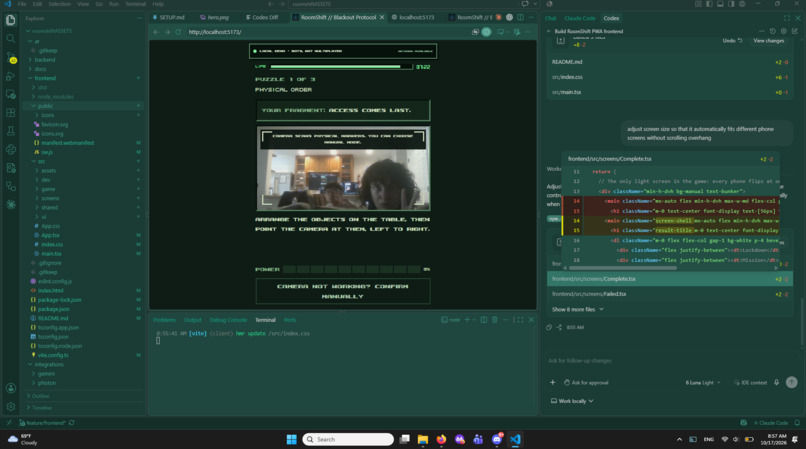Toggle secondary sidebar layout icon in title bar
This screenshot has width=806, height=449.
(731, 4)
